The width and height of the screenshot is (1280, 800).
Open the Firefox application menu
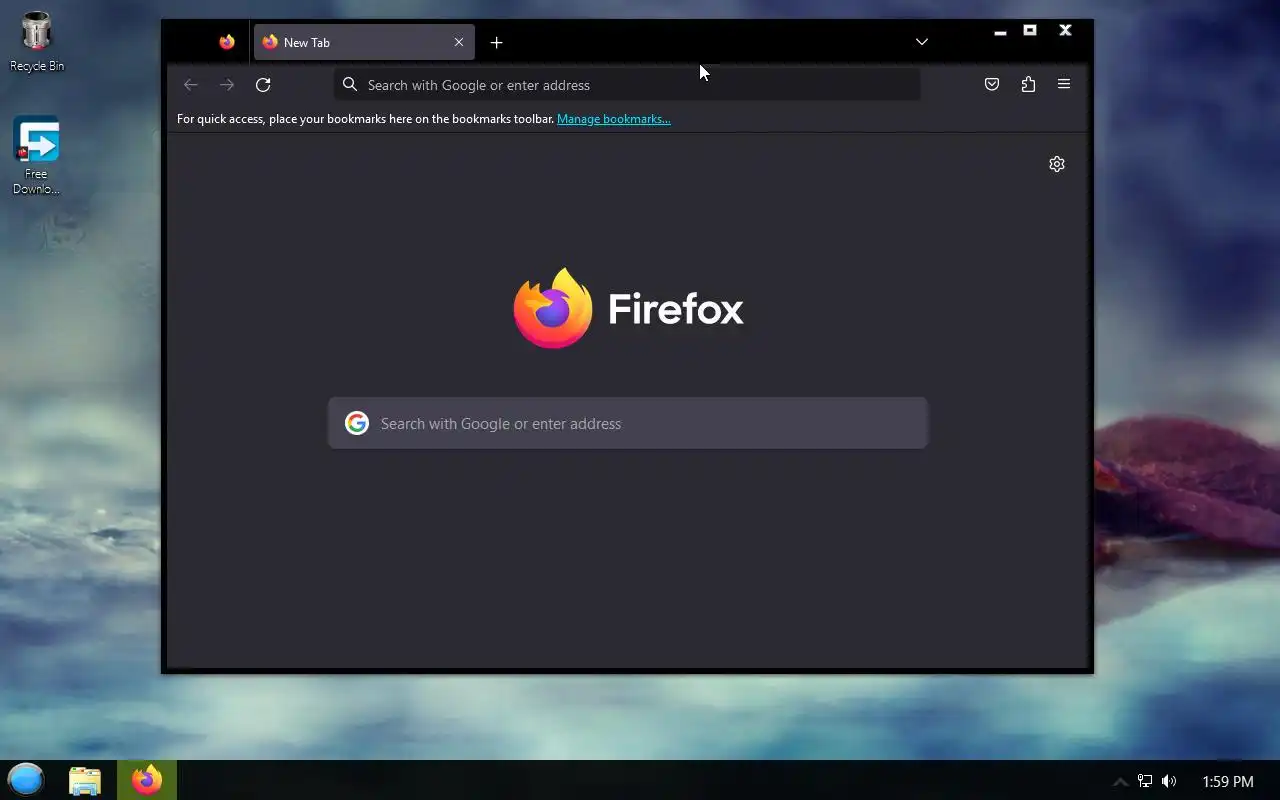(x=1064, y=85)
